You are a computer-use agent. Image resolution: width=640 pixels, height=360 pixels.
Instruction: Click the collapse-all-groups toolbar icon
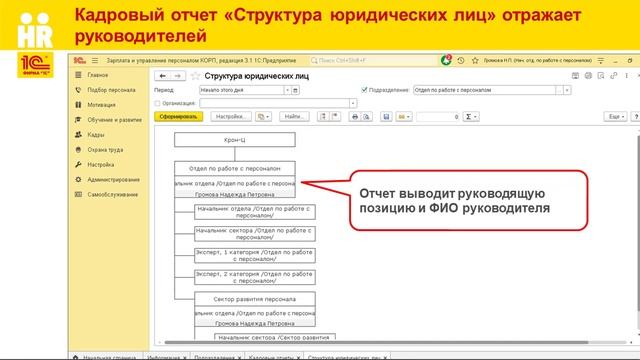[335, 117]
